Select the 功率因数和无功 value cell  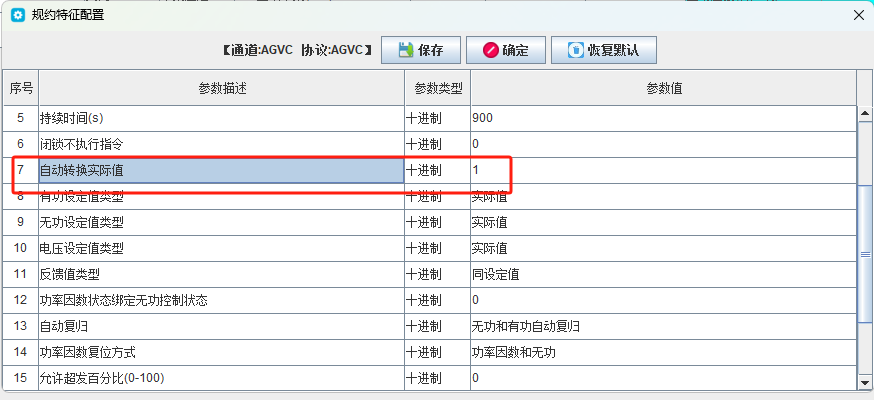pos(663,352)
